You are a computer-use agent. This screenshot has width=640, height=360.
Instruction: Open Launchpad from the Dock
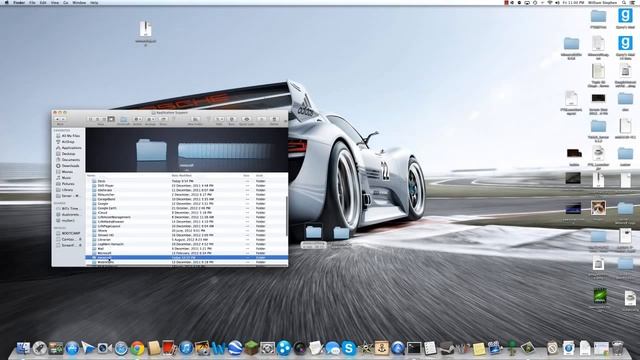(40, 348)
